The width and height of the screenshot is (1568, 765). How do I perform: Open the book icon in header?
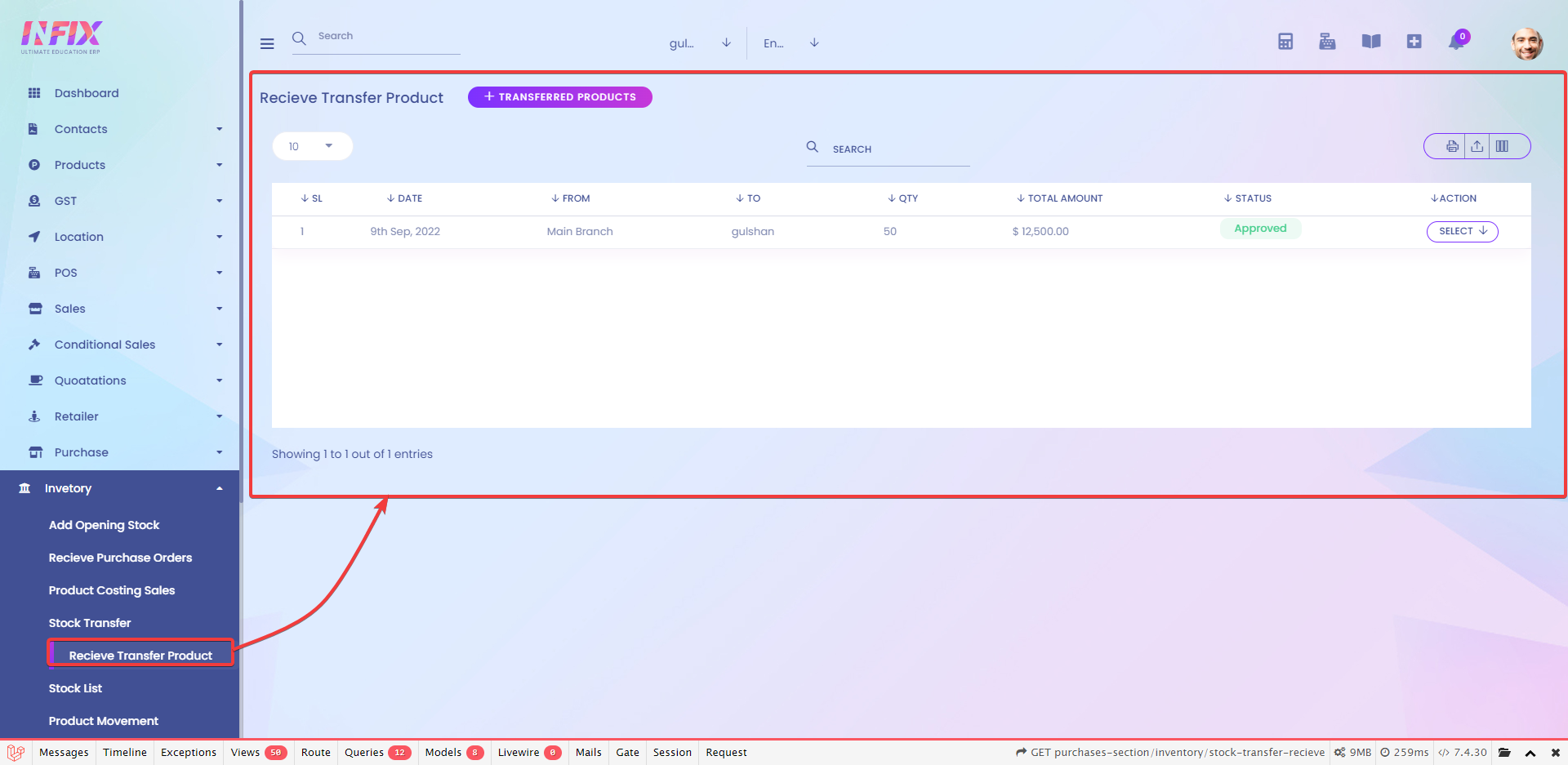(1371, 42)
